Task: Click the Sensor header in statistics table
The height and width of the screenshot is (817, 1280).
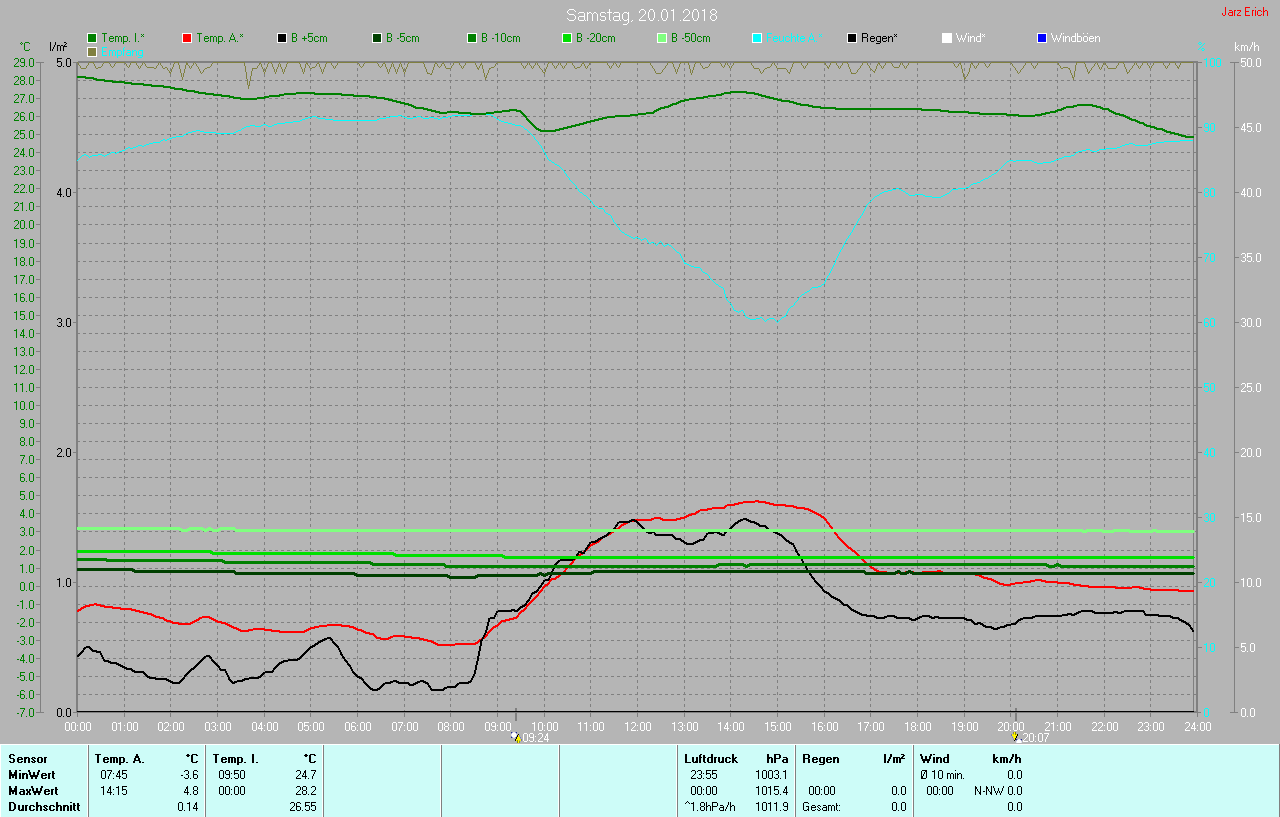Action: point(28,759)
